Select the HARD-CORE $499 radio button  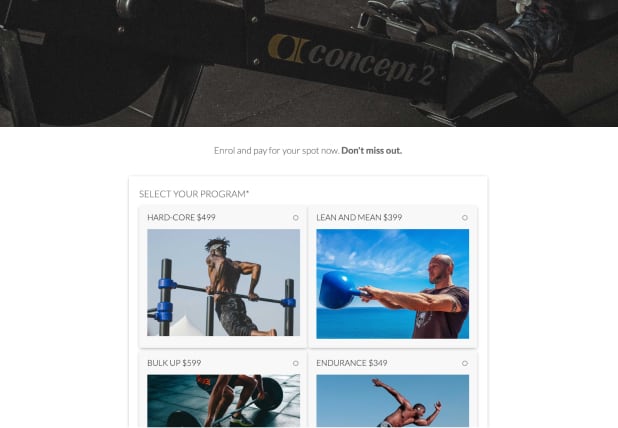[296, 218]
